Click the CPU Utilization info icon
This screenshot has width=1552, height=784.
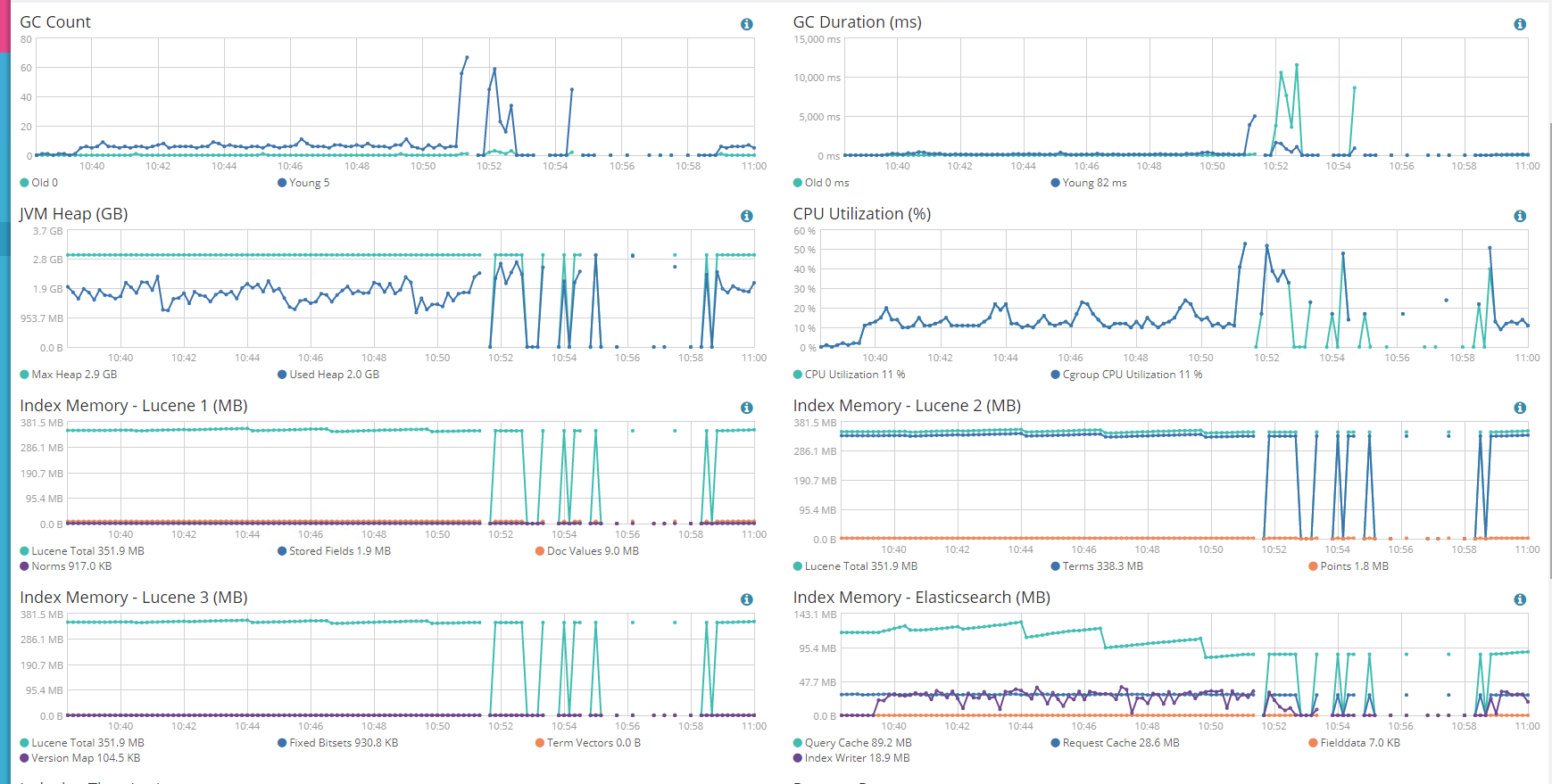(1520, 216)
